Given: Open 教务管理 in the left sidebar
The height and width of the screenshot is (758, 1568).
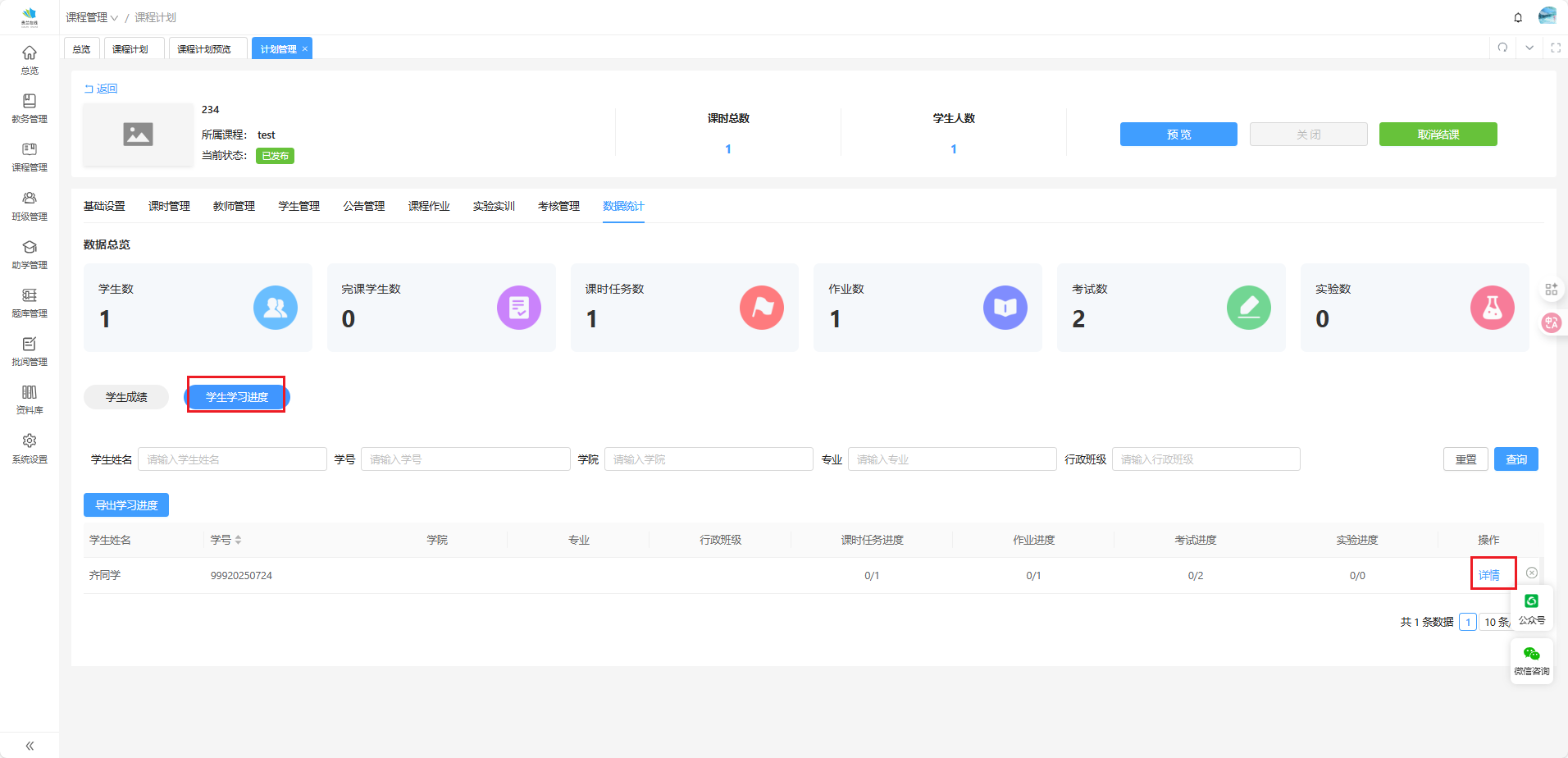Looking at the screenshot, I should pyautogui.click(x=30, y=107).
